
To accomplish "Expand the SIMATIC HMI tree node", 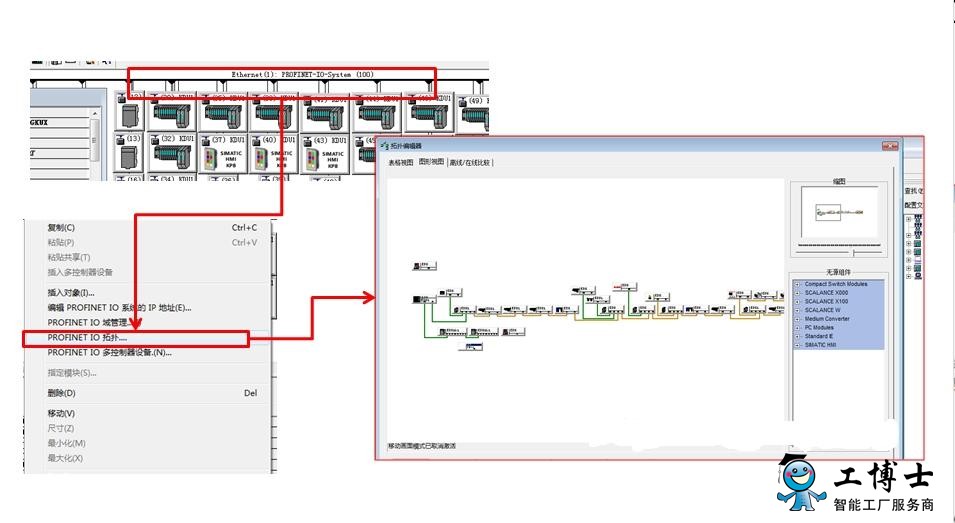I will pos(798,345).
